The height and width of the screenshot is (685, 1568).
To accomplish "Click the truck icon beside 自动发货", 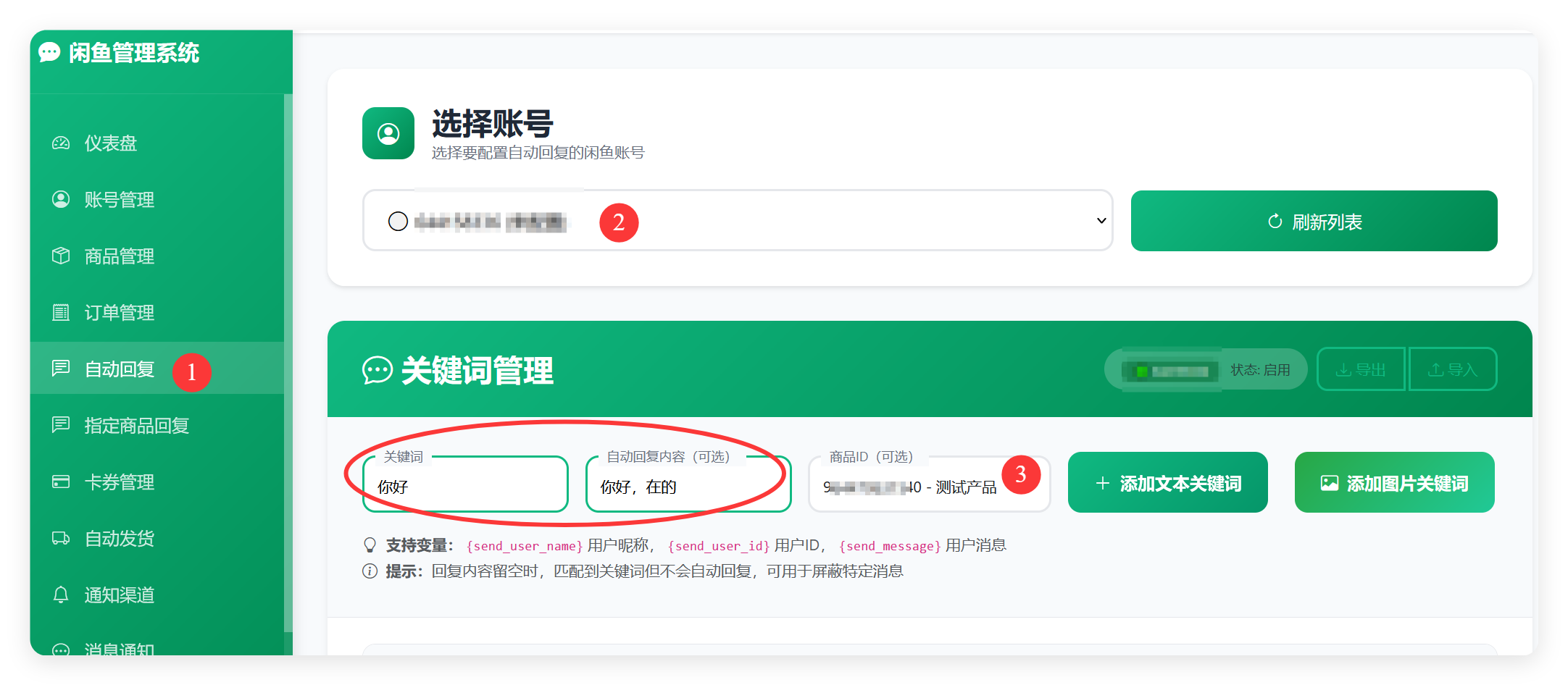I will [x=61, y=539].
